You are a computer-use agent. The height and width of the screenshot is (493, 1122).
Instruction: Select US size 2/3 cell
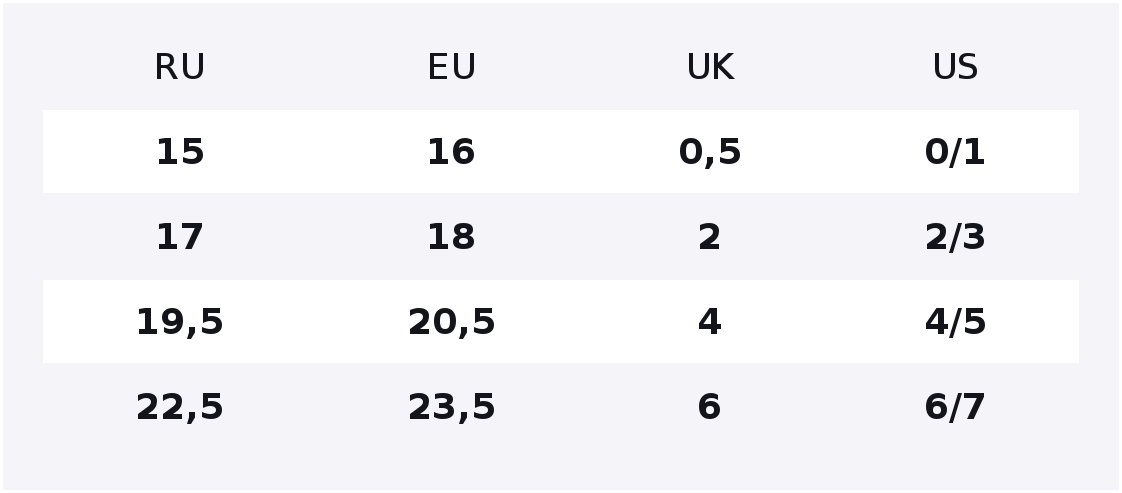pos(955,238)
